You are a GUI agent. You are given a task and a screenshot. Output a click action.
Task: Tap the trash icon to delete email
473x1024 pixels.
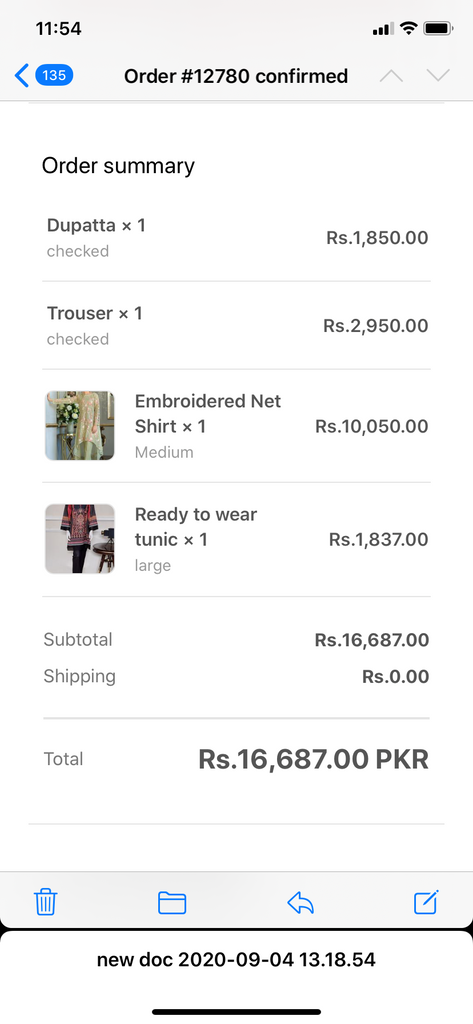[46, 902]
